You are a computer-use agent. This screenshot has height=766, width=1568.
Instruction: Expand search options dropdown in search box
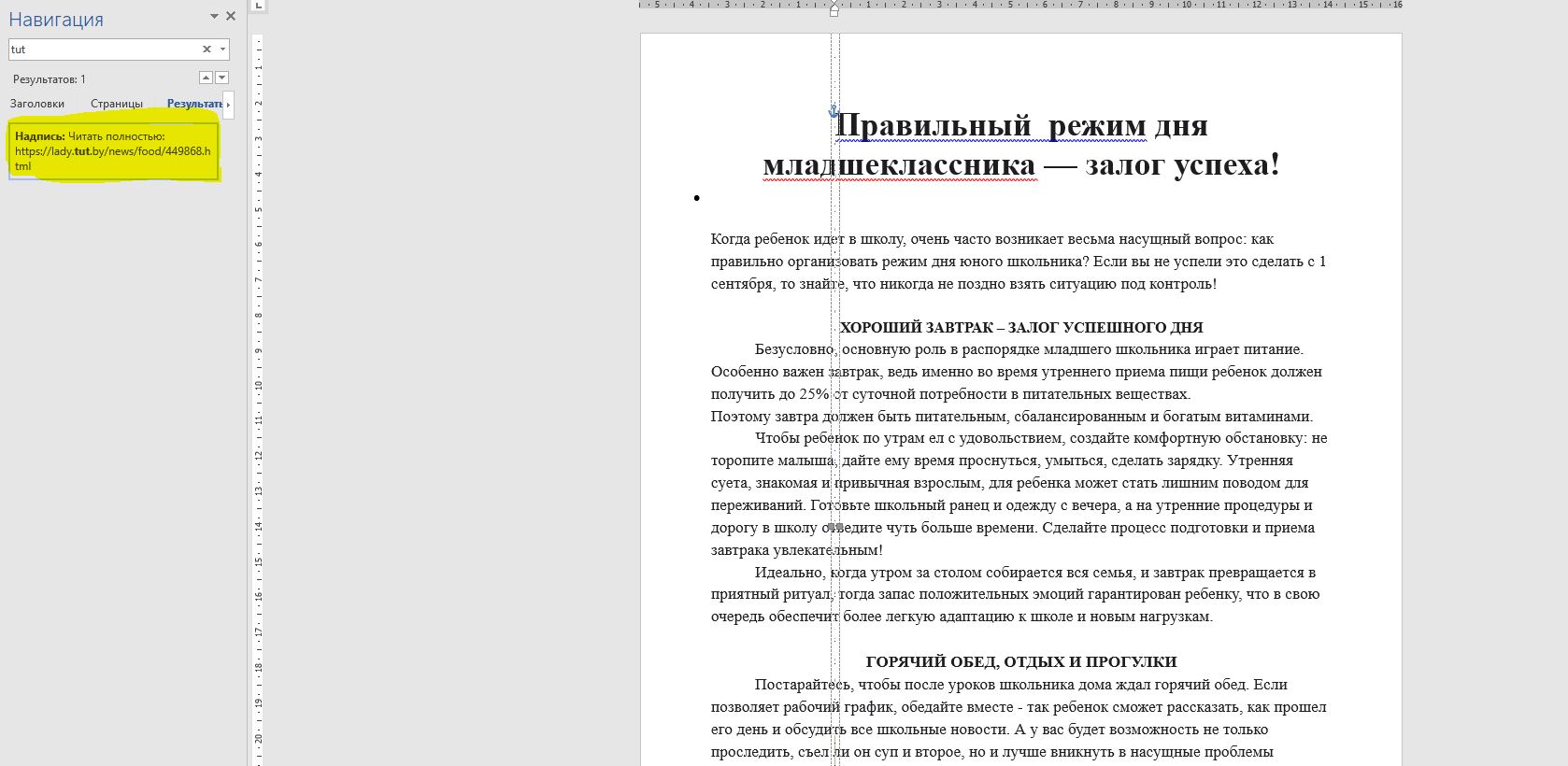[222, 50]
